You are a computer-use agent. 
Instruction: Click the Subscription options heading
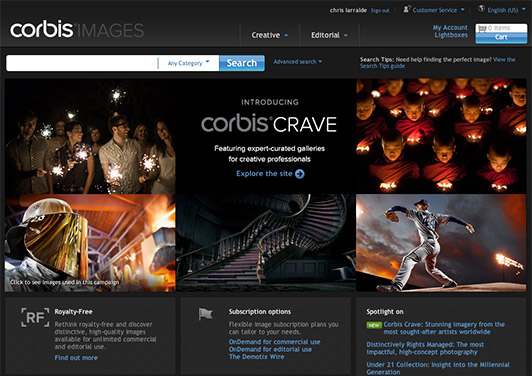(260, 312)
